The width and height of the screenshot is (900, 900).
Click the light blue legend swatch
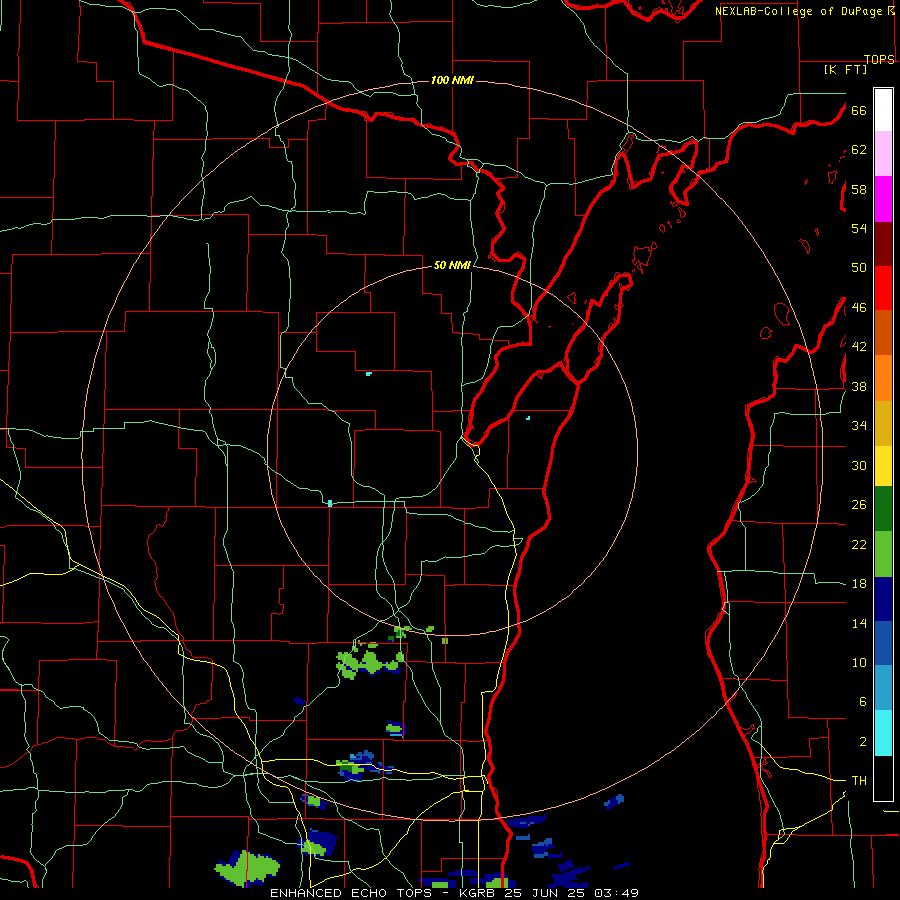[883, 687]
